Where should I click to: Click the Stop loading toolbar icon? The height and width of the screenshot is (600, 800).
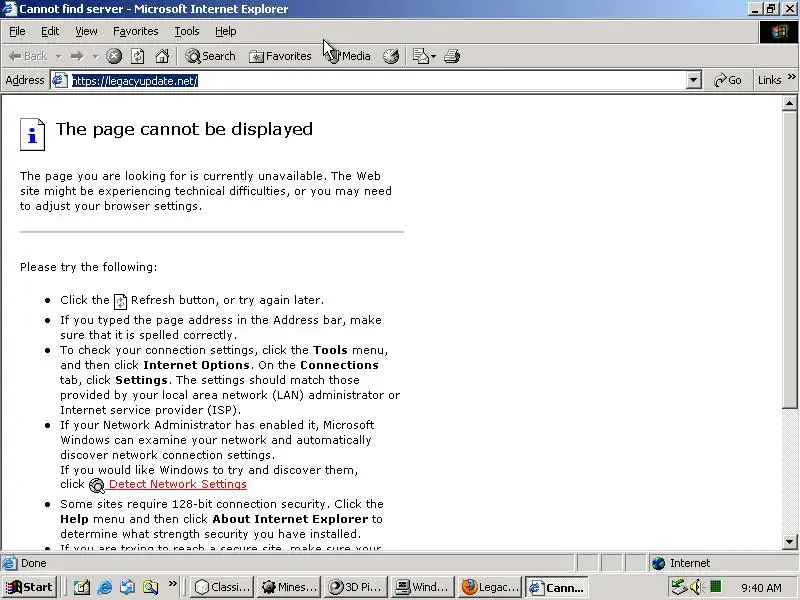(x=114, y=56)
